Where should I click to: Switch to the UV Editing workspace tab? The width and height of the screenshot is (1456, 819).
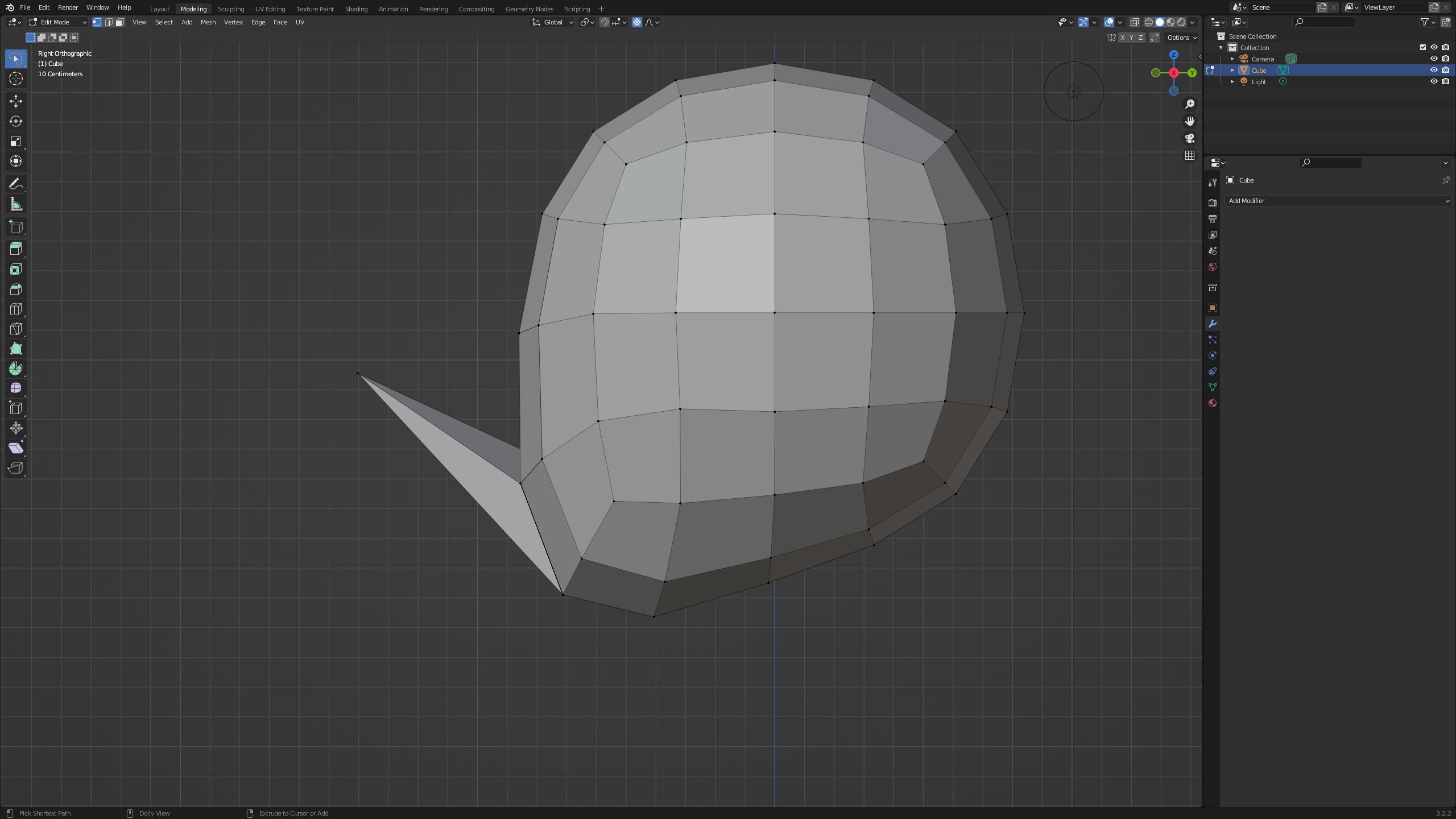(x=270, y=9)
